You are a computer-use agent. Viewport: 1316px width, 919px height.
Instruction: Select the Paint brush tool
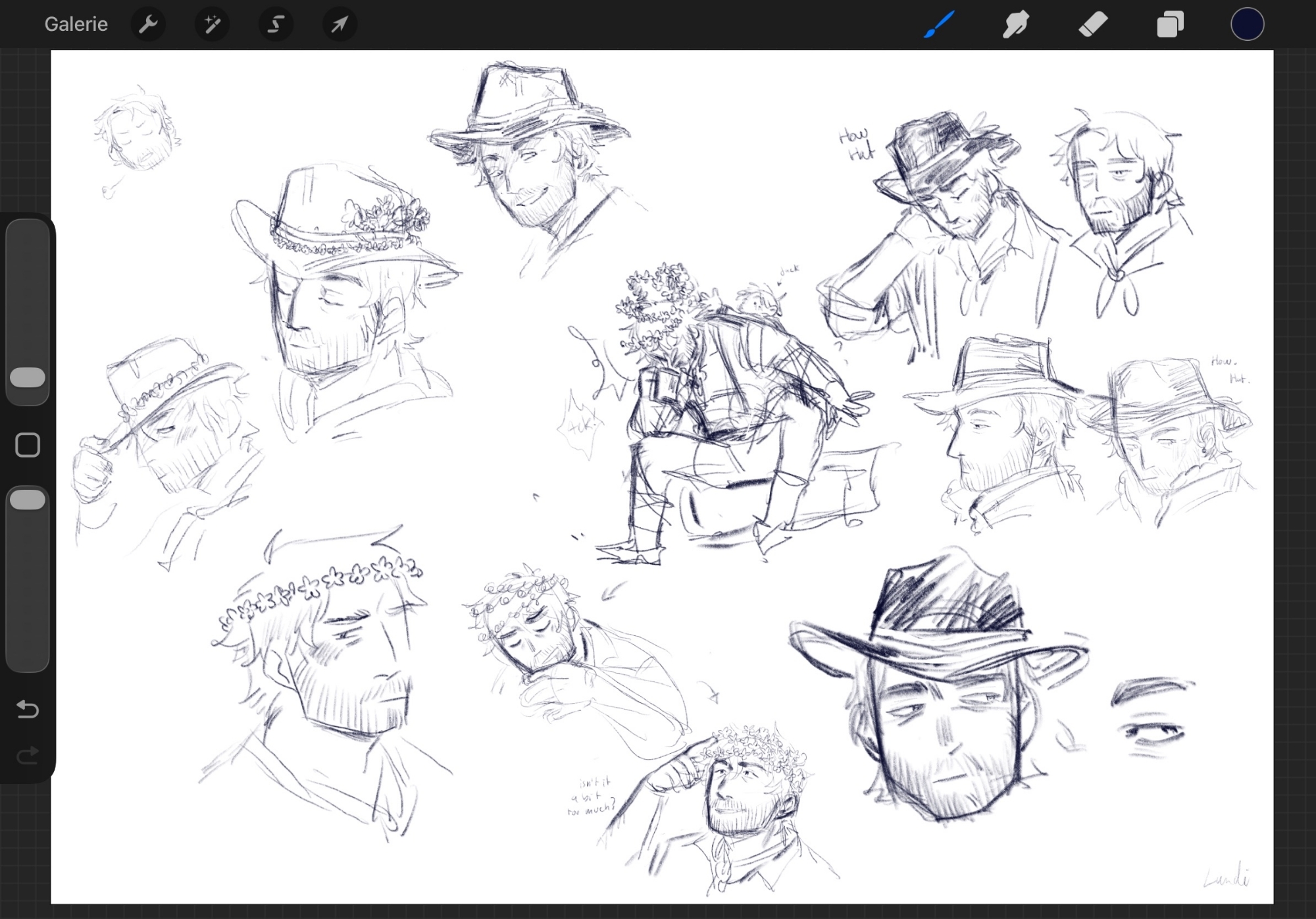(939, 24)
